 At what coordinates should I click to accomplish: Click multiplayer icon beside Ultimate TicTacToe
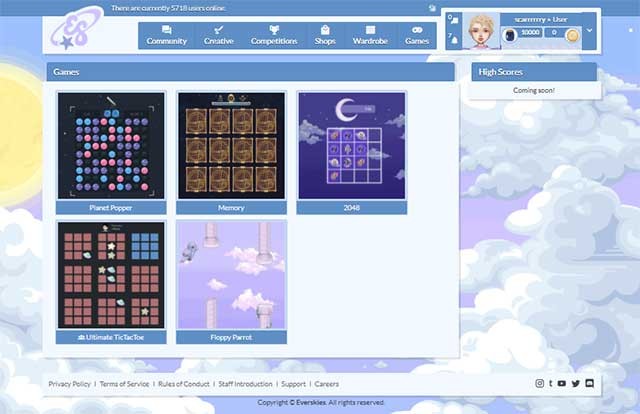pyautogui.click(x=81, y=337)
